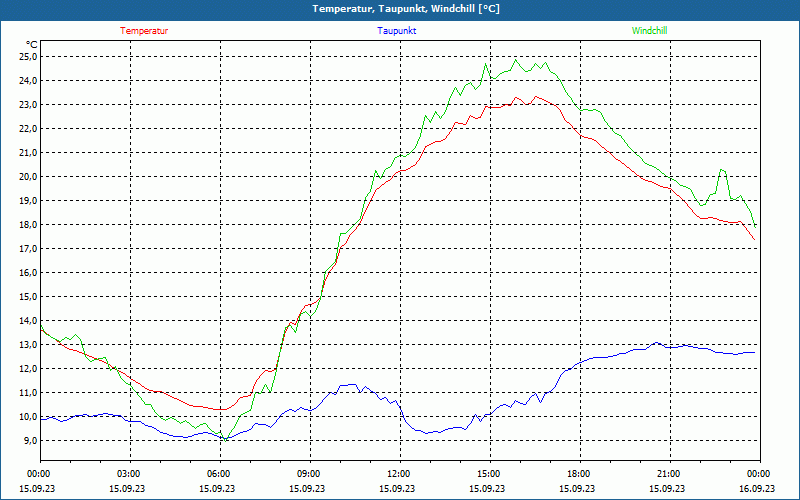Click the blue Taupunkt legend label
Viewport: 800px width, 500px height.
click(x=396, y=31)
